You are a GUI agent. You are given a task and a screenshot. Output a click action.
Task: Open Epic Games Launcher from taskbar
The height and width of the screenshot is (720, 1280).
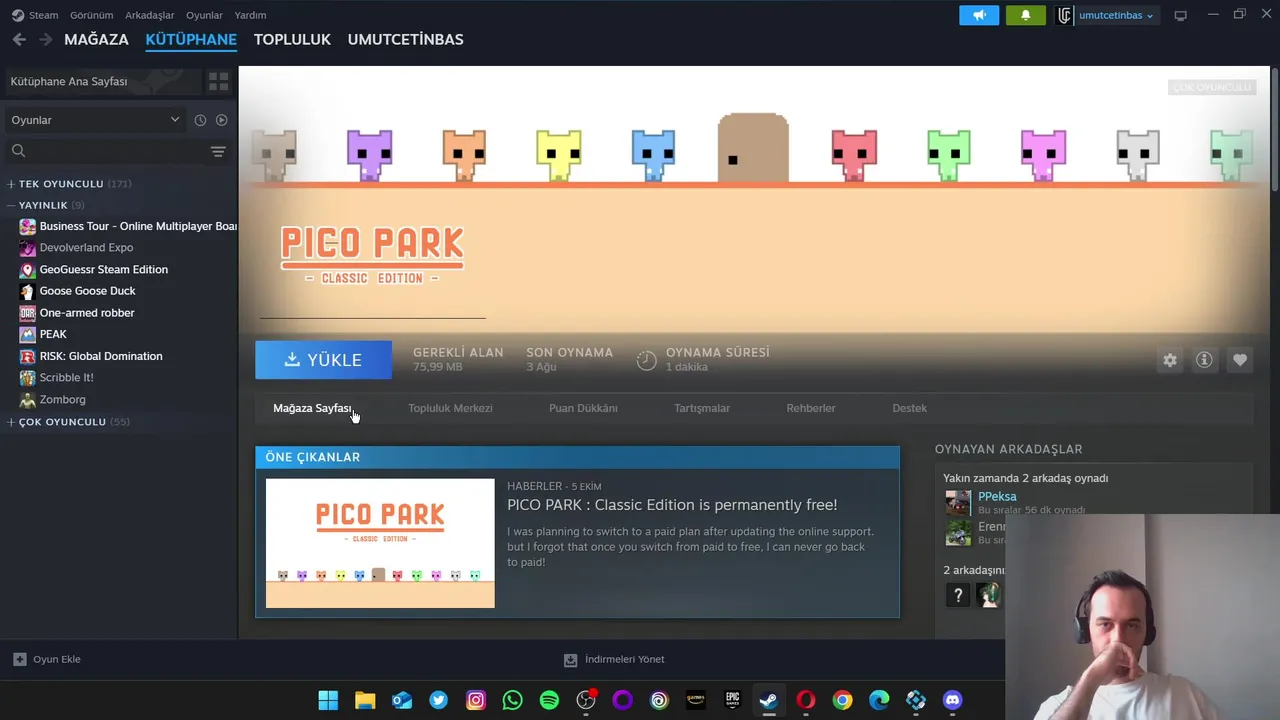(732, 700)
